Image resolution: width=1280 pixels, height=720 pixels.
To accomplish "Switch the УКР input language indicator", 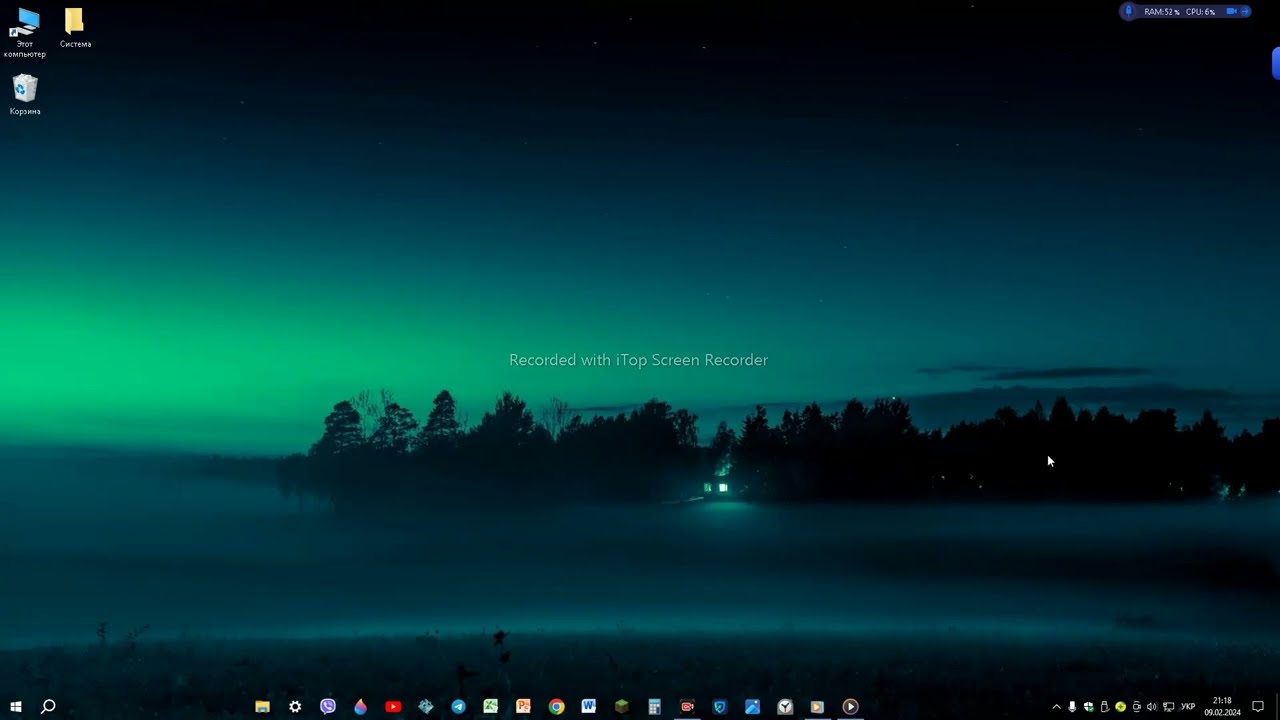I will pos(1188,707).
